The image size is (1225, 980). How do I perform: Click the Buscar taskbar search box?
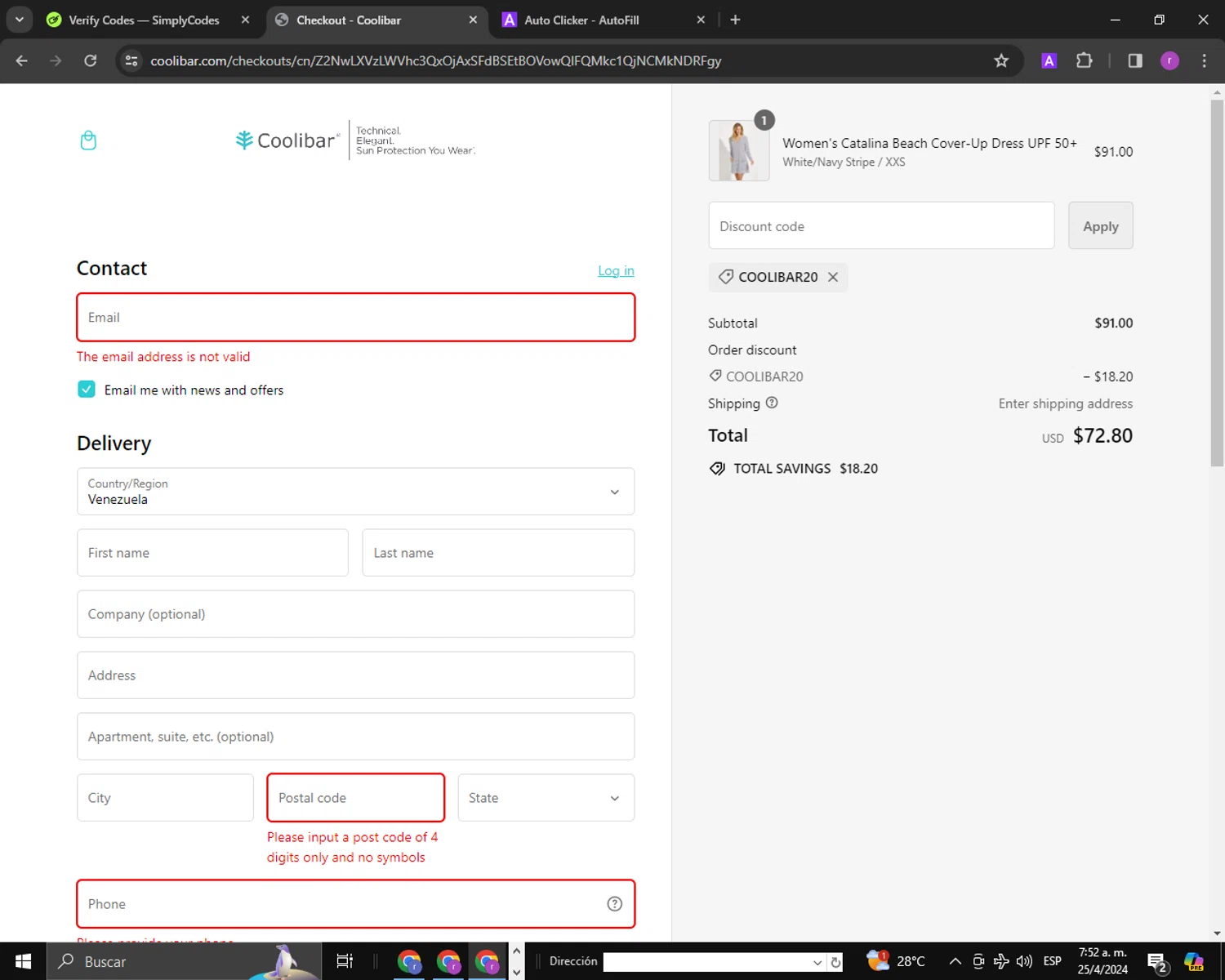pyautogui.click(x=184, y=961)
